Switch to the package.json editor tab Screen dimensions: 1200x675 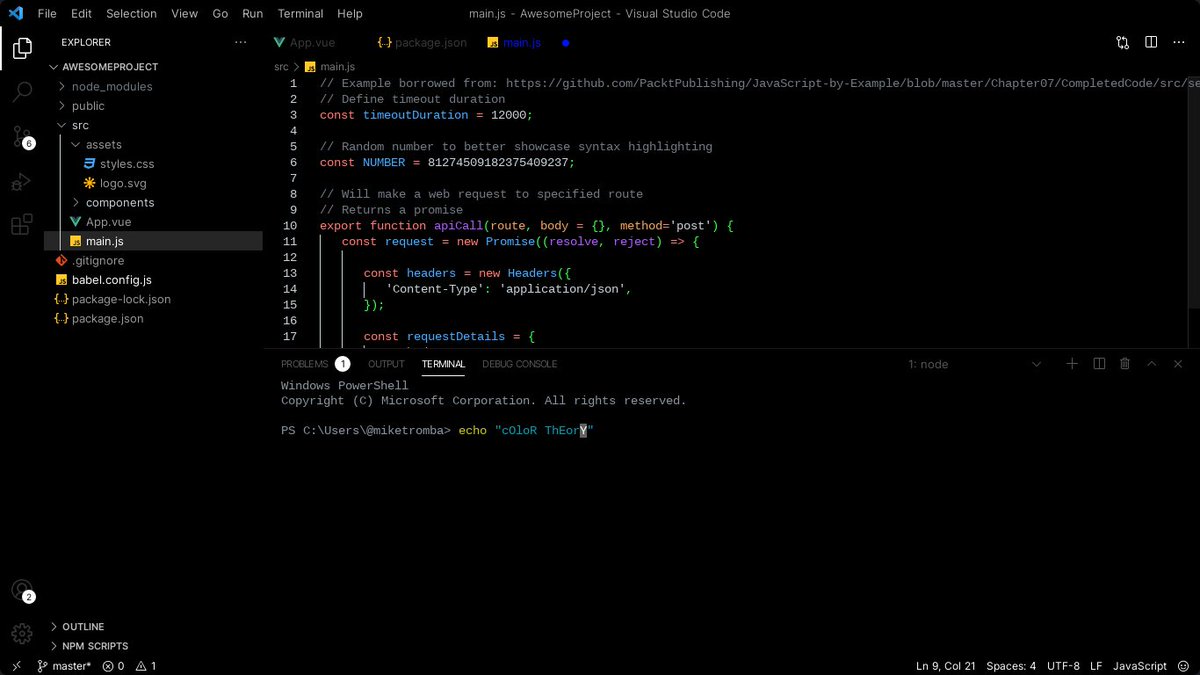[x=422, y=43]
